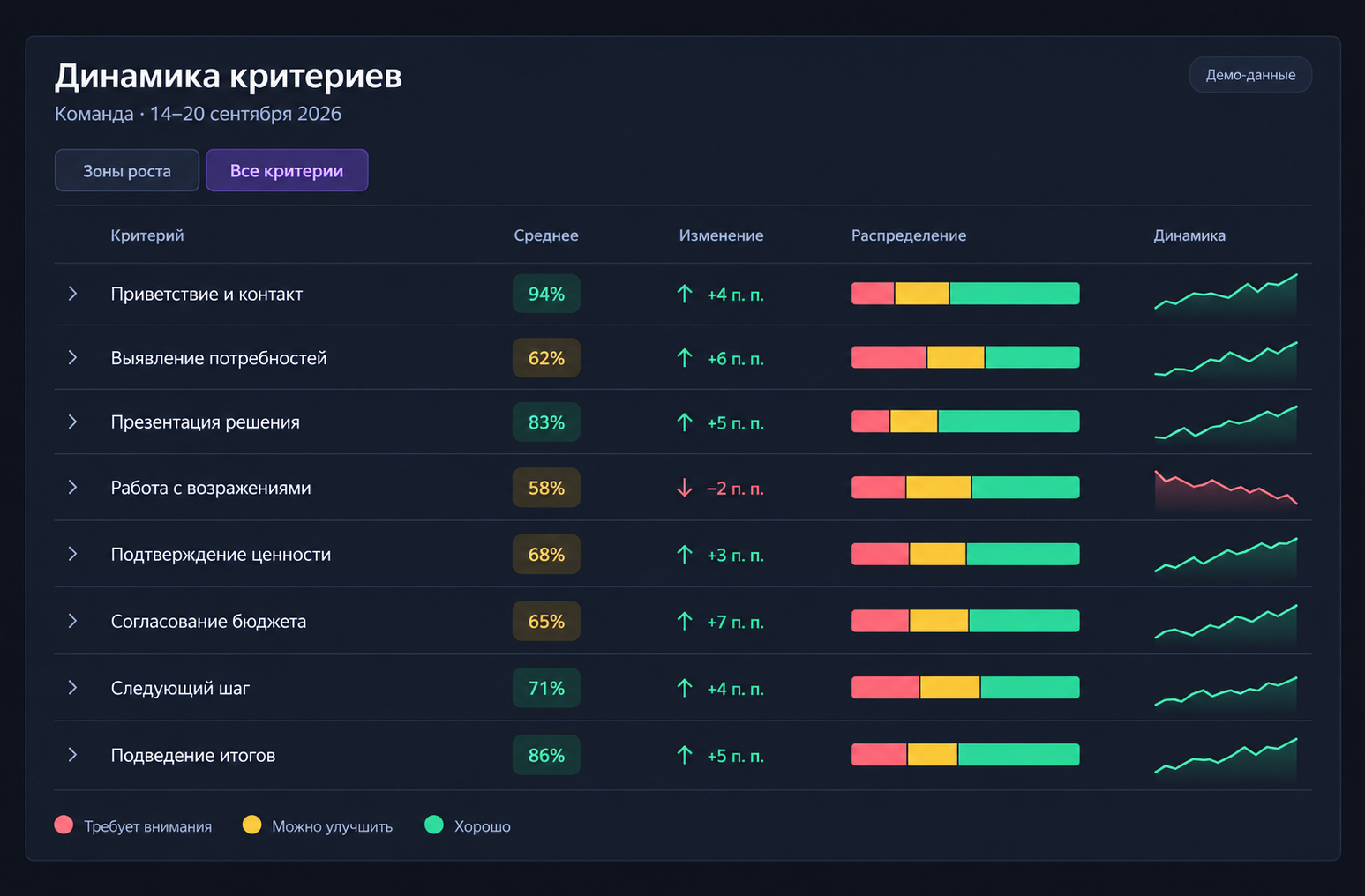The height and width of the screenshot is (896, 1365).
Task: Click the distribution bar for Следующий шаг
Action: click(965, 688)
